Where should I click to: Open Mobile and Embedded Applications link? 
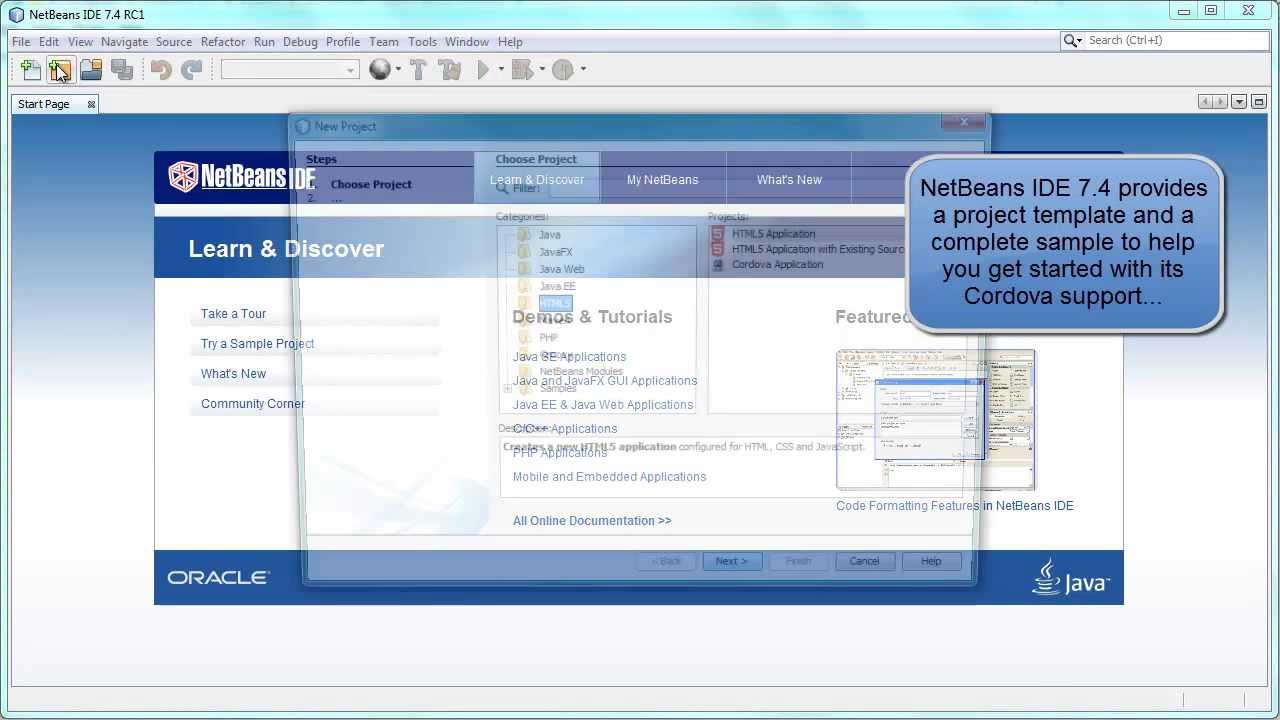pyautogui.click(x=609, y=477)
